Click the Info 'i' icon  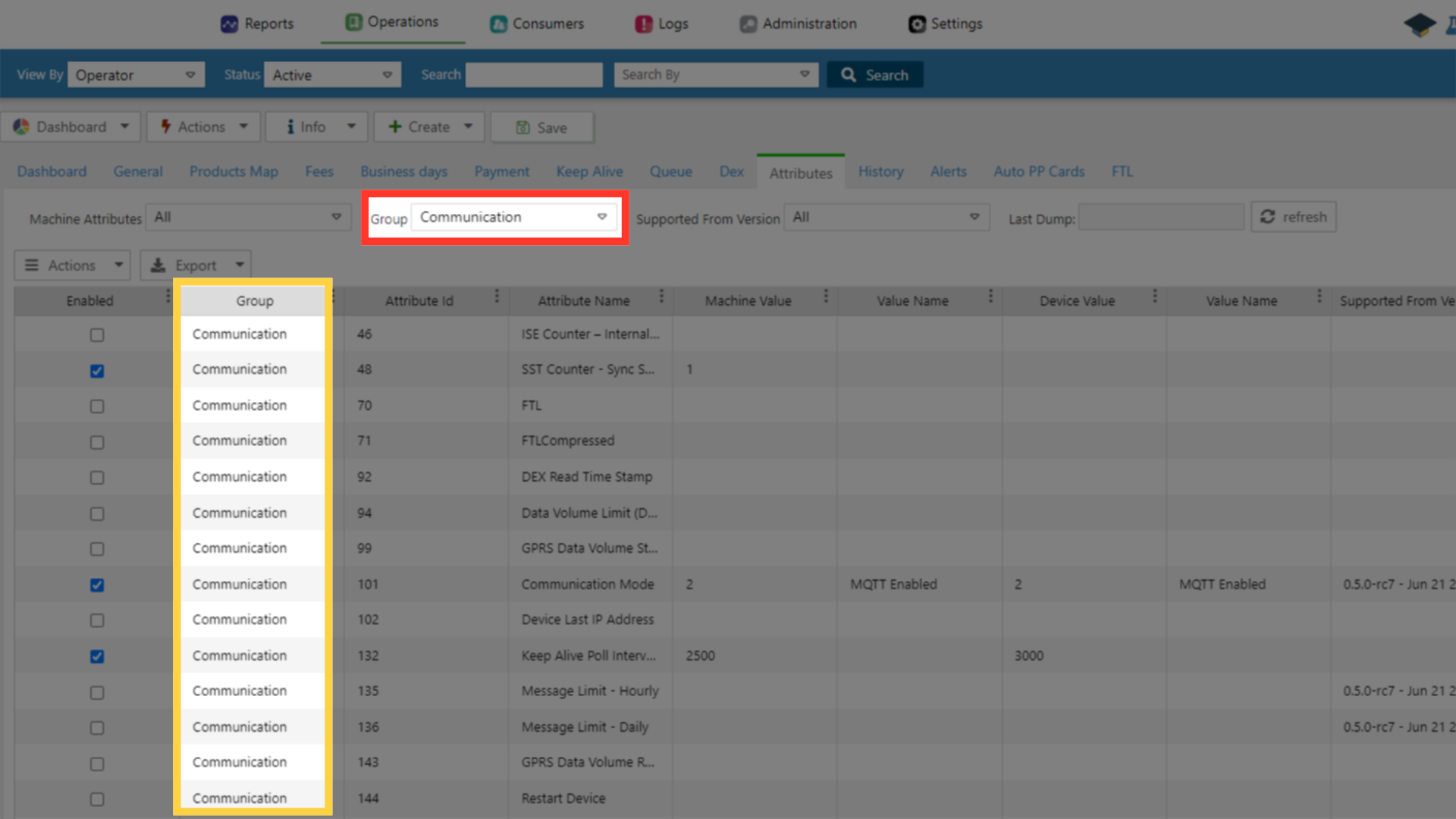tap(290, 127)
